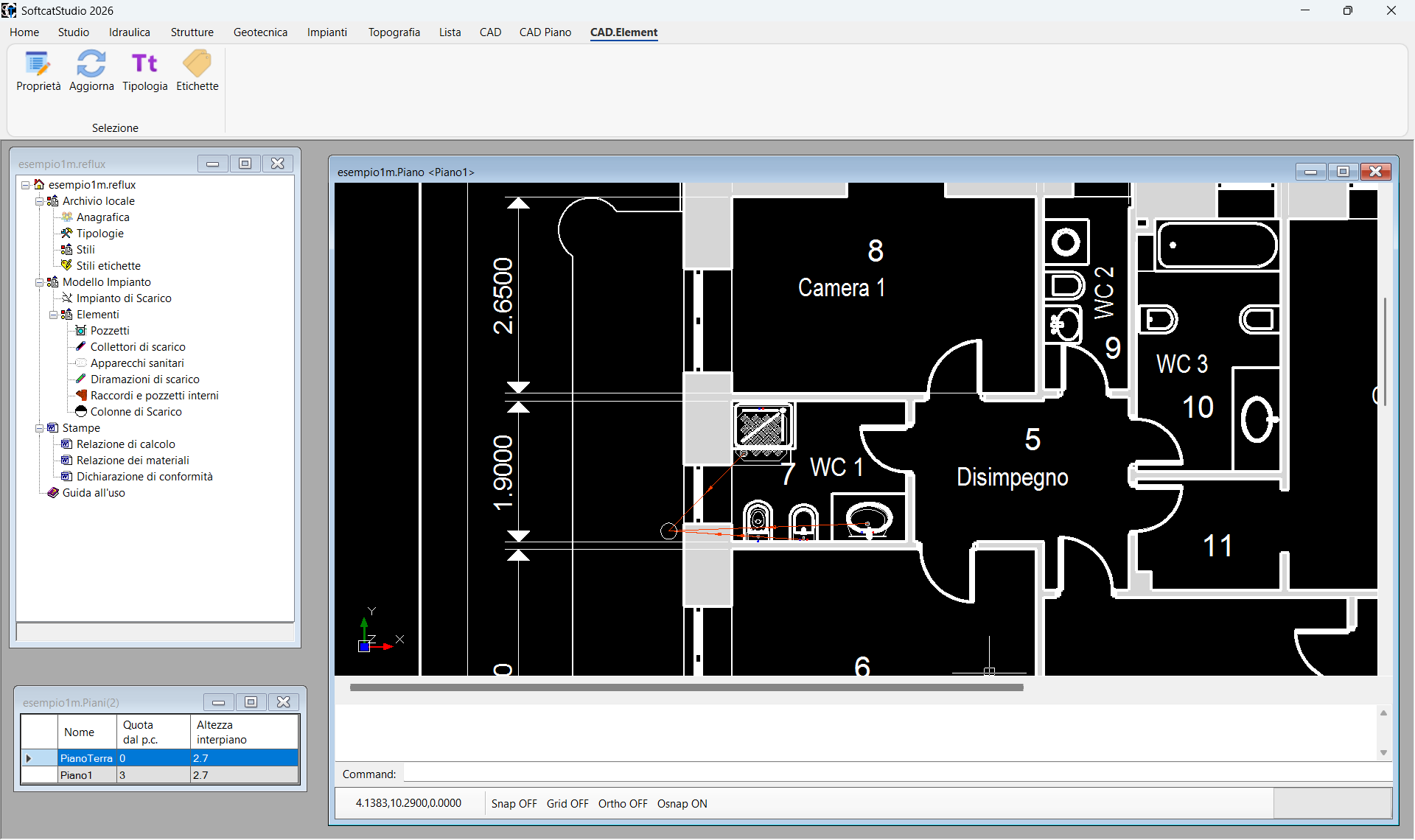Open the Lista menu tab
The width and height of the screenshot is (1415, 840).
(x=450, y=32)
